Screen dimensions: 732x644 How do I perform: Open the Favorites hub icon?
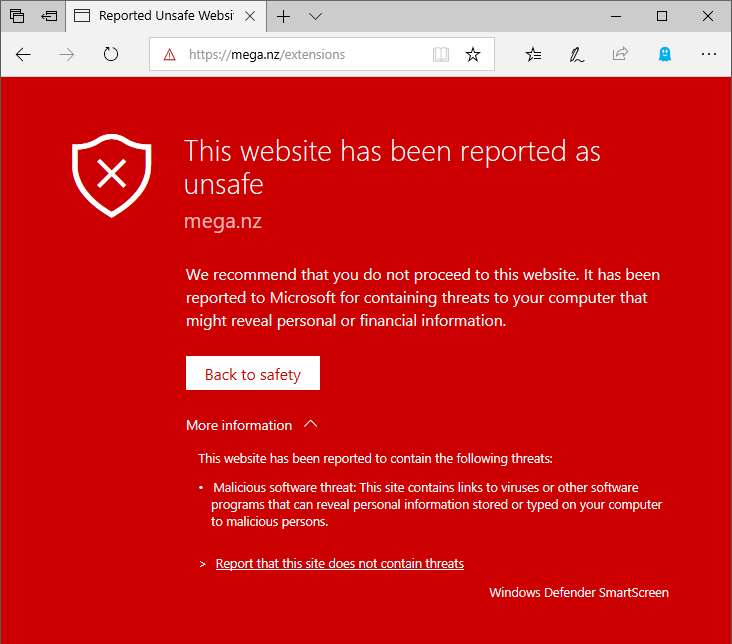(x=533, y=55)
